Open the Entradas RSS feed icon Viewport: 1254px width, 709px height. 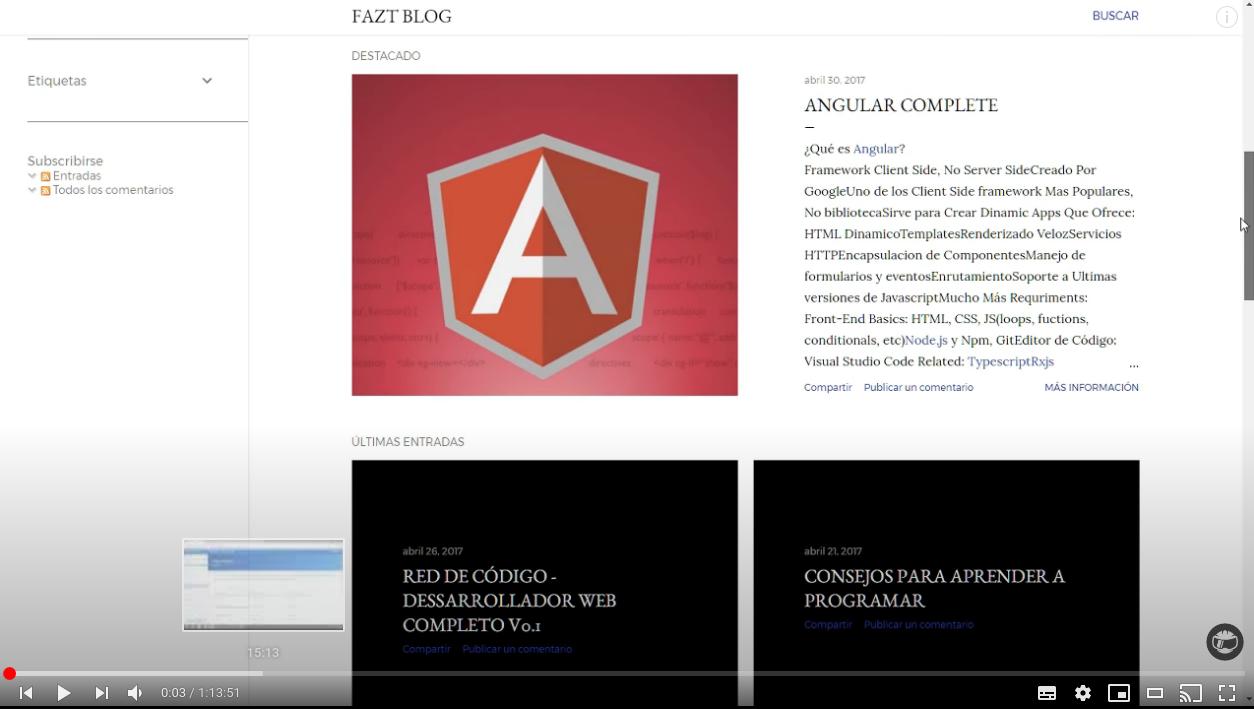(45, 177)
